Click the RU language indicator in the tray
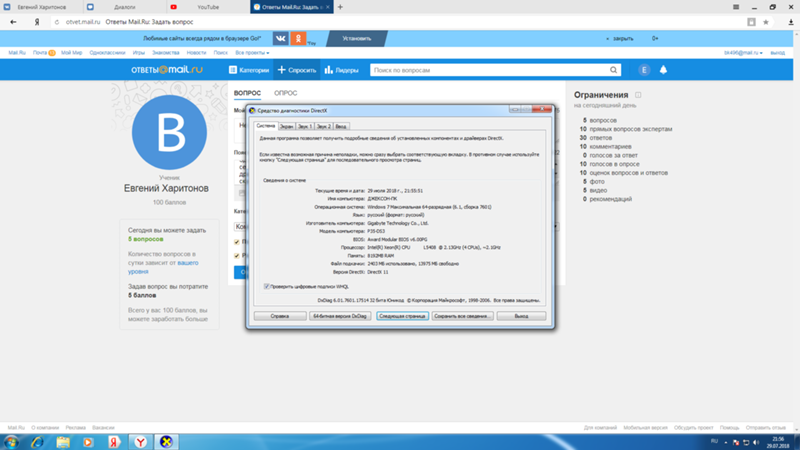The width and height of the screenshot is (800, 450). [x=714, y=441]
